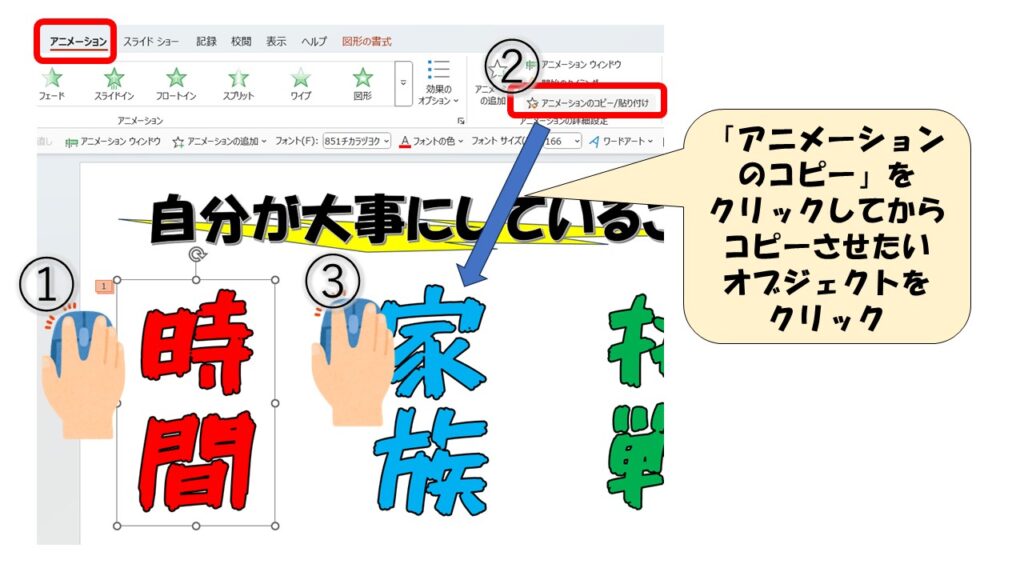1024x576 pixels.
Task: Choose the フロートイン animation effect
Action: point(176,83)
